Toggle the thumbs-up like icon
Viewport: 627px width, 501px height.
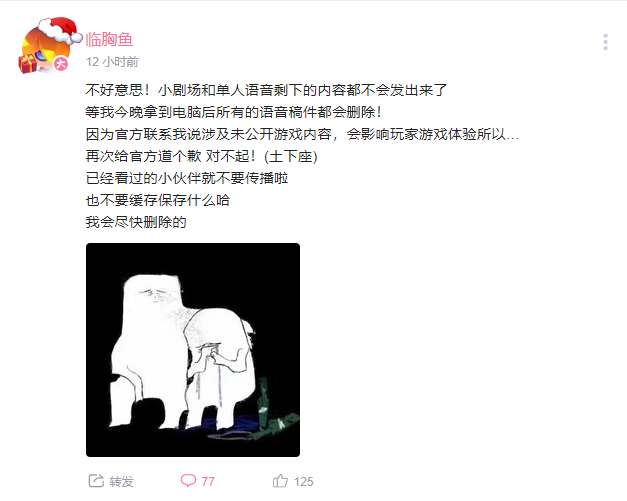[x=280, y=481]
